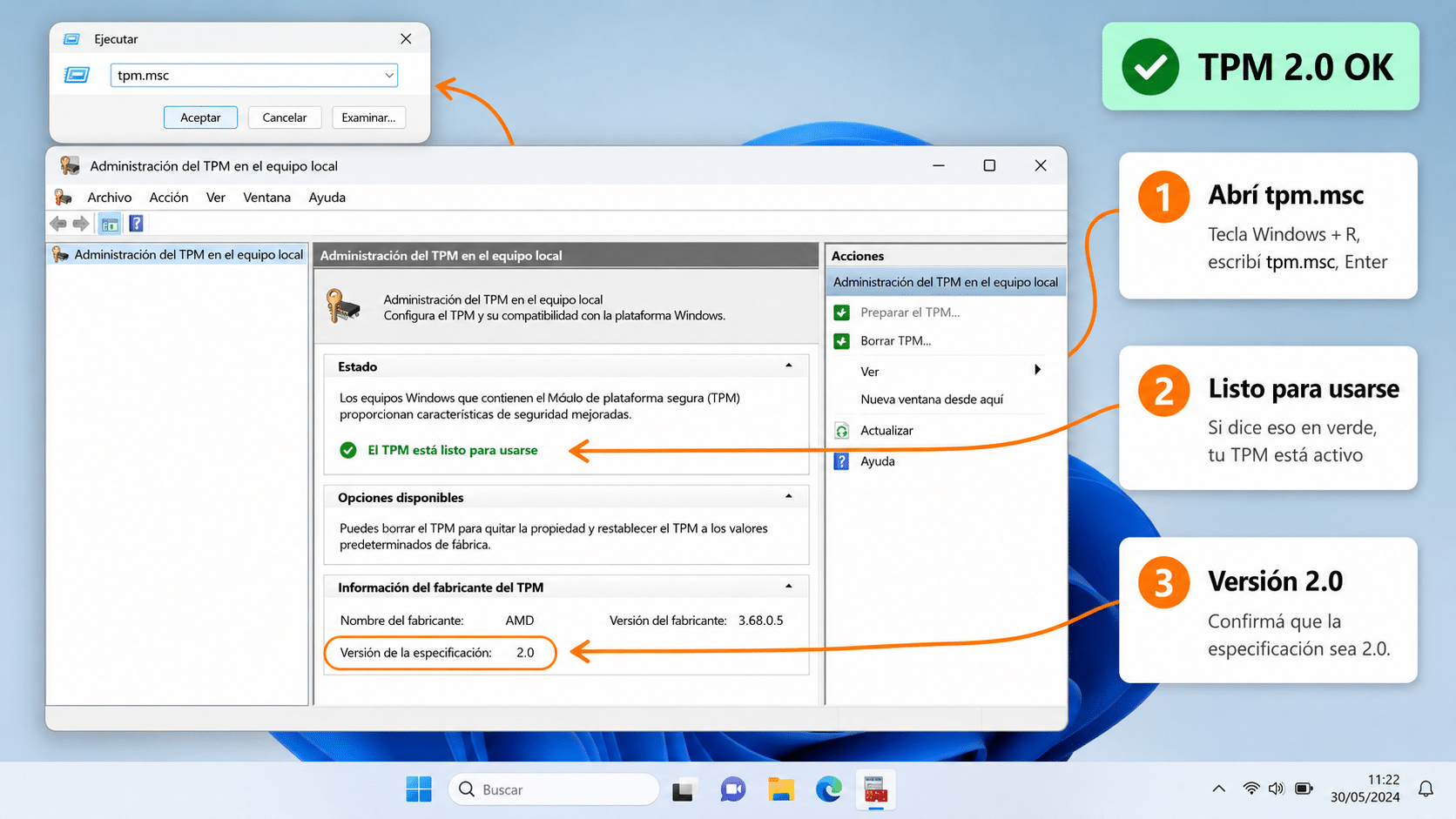The image size is (1456, 819).
Task: Click Aceptar in the Ejecutar dialog
Action: [x=200, y=117]
